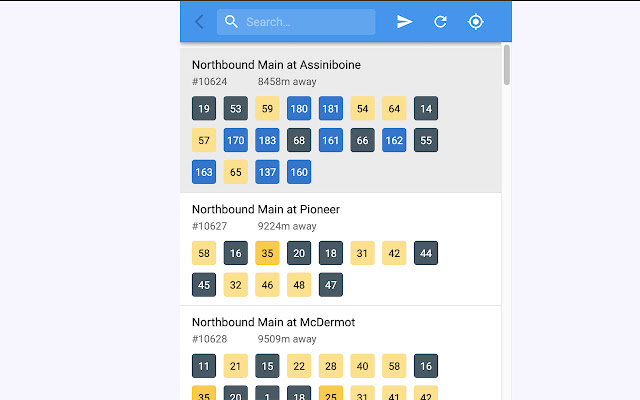
Task: Choose route 137 badge
Action: click(267, 172)
